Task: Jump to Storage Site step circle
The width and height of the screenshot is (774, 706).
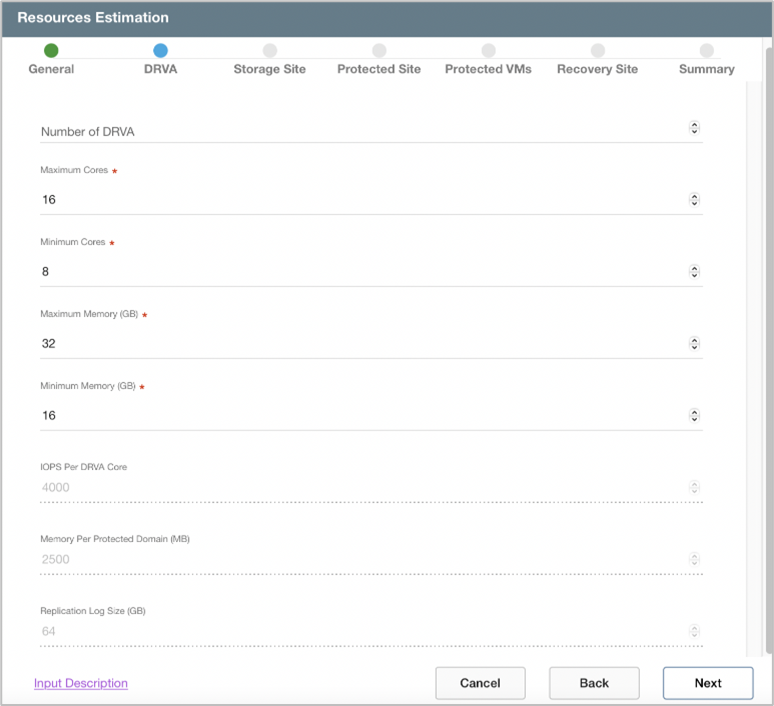Action: click(x=270, y=50)
